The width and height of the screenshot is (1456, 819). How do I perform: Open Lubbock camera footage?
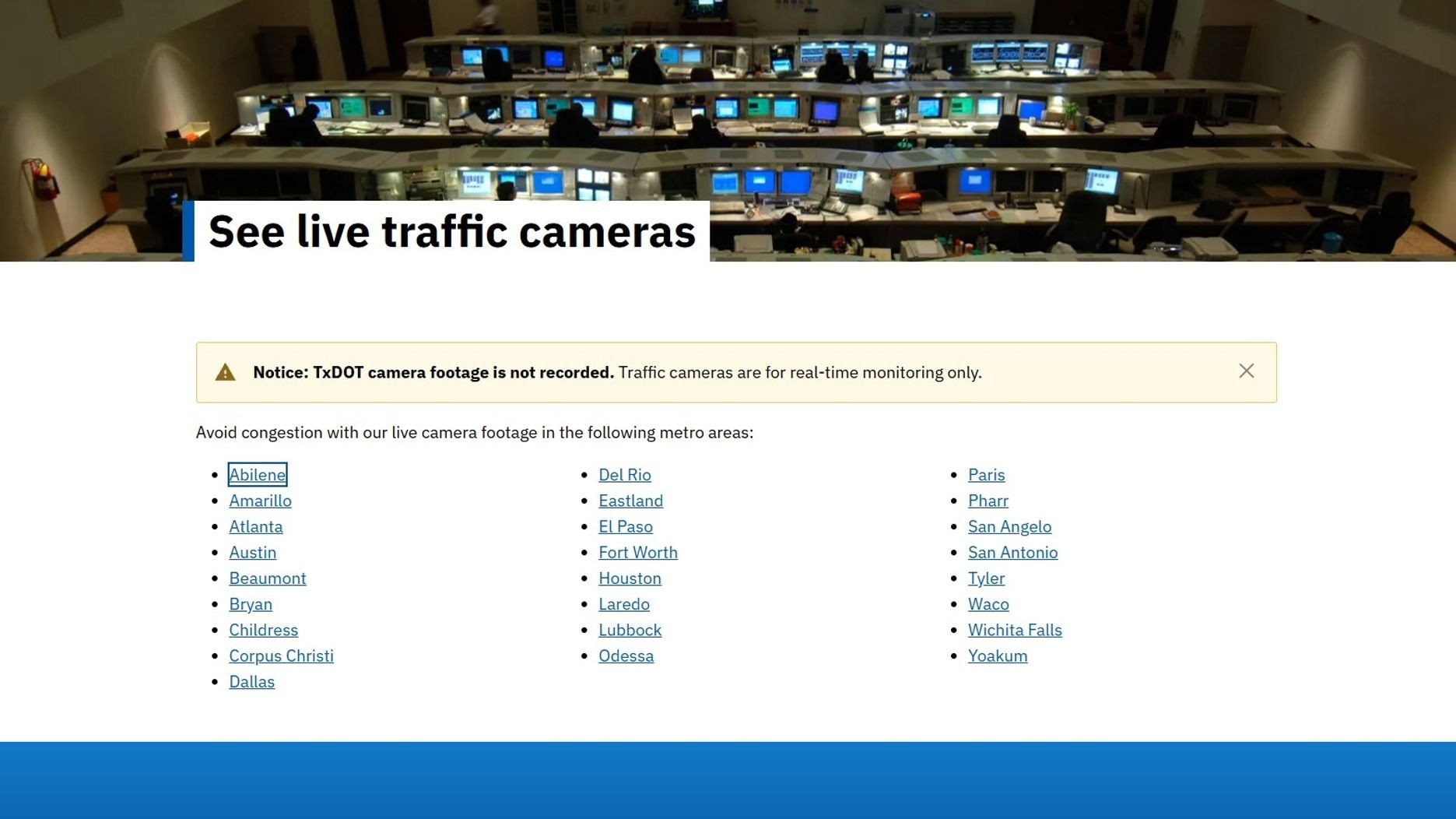[630, 631]
